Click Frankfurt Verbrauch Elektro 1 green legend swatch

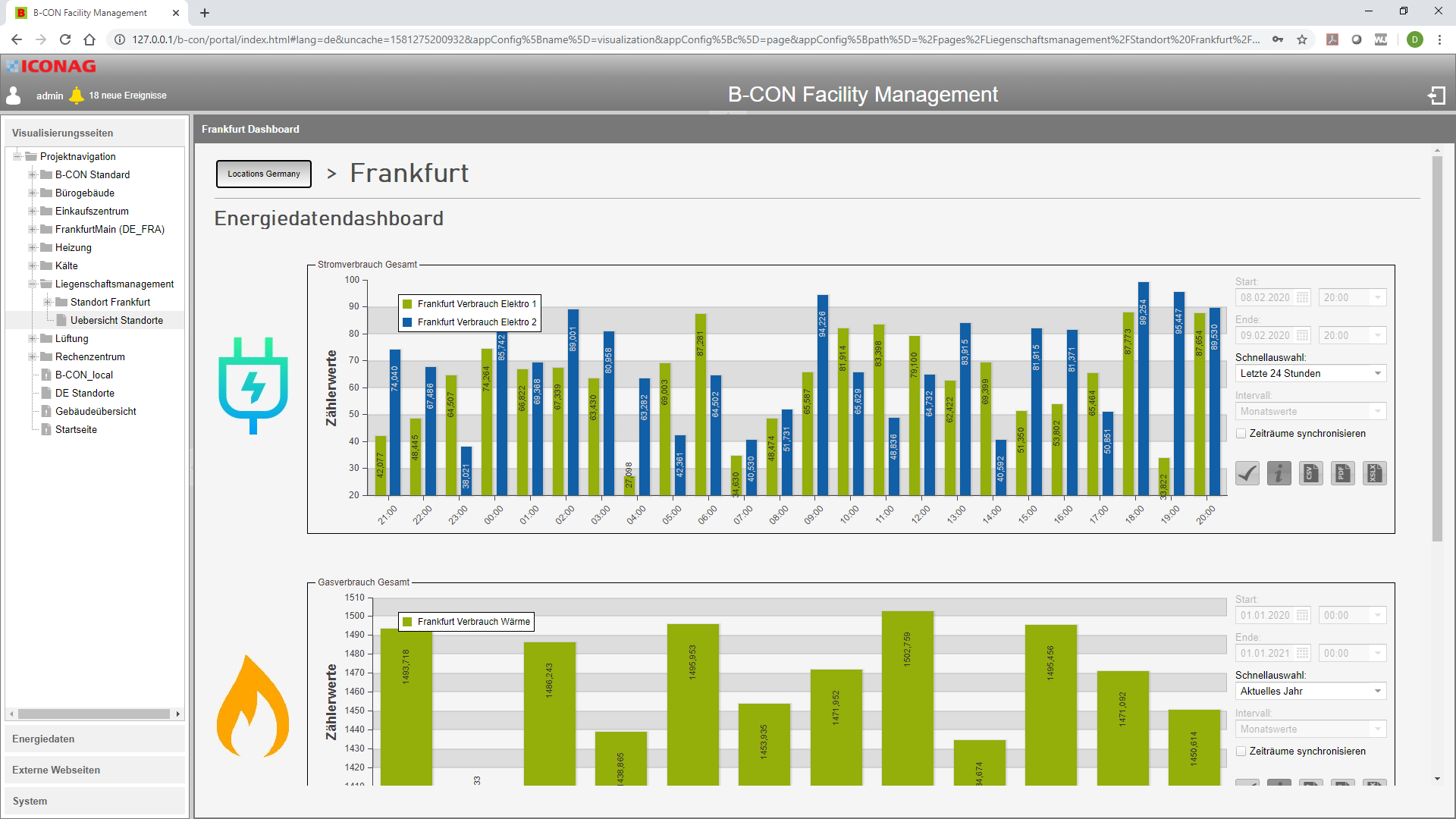pos(407,304)
